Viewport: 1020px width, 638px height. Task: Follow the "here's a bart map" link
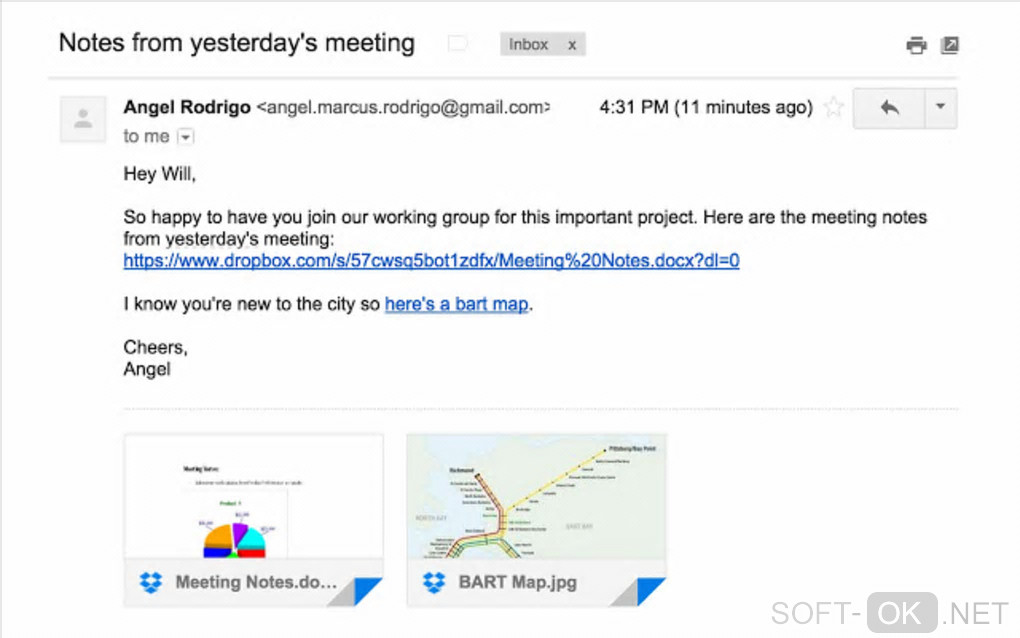pos(456,304)
